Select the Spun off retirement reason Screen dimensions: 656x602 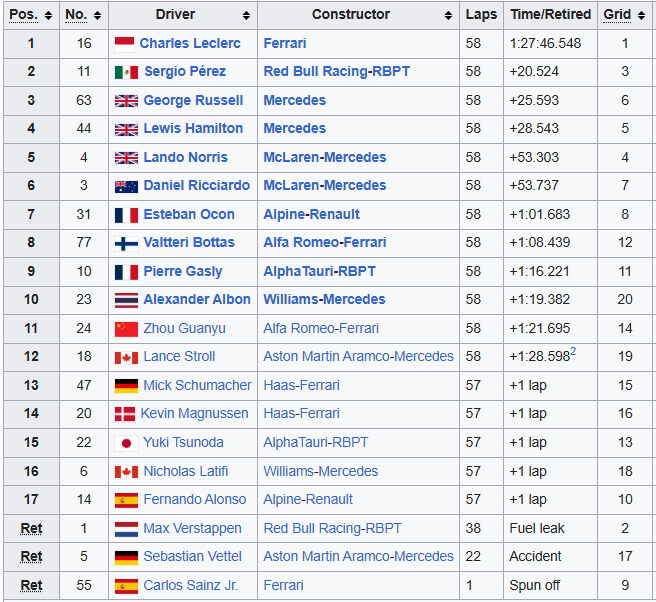534,585
